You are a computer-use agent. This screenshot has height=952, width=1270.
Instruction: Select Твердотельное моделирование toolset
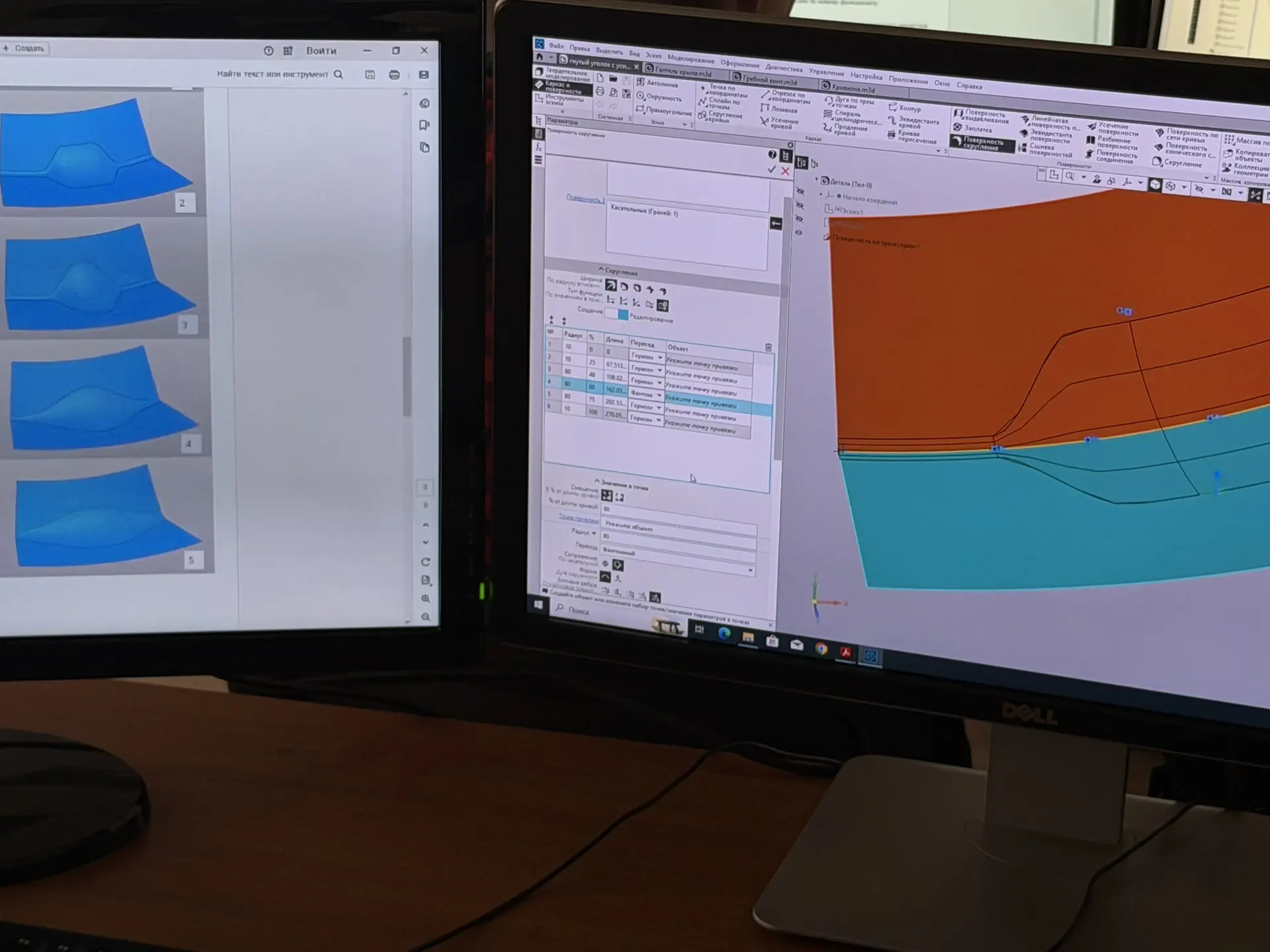point(562,74)
